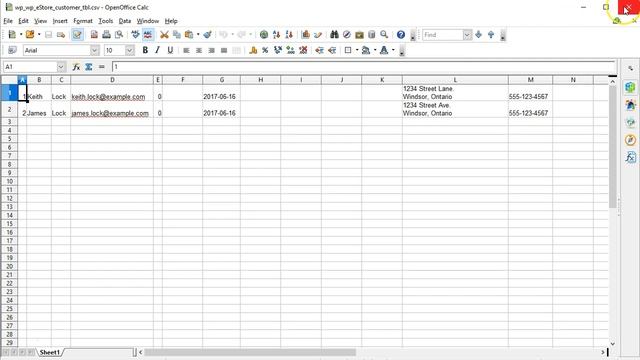640x360 pixels.
Task: Click the horizontal scrollbar thumb
Action: pyautogui.click(x=249, y=352)
